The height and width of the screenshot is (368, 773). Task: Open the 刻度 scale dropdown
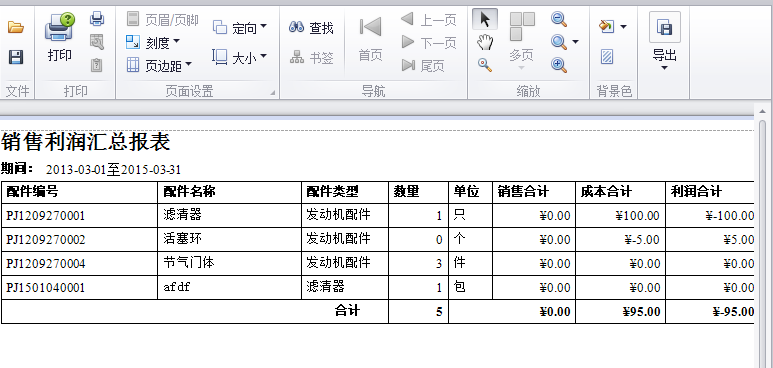tap(153, 43)
